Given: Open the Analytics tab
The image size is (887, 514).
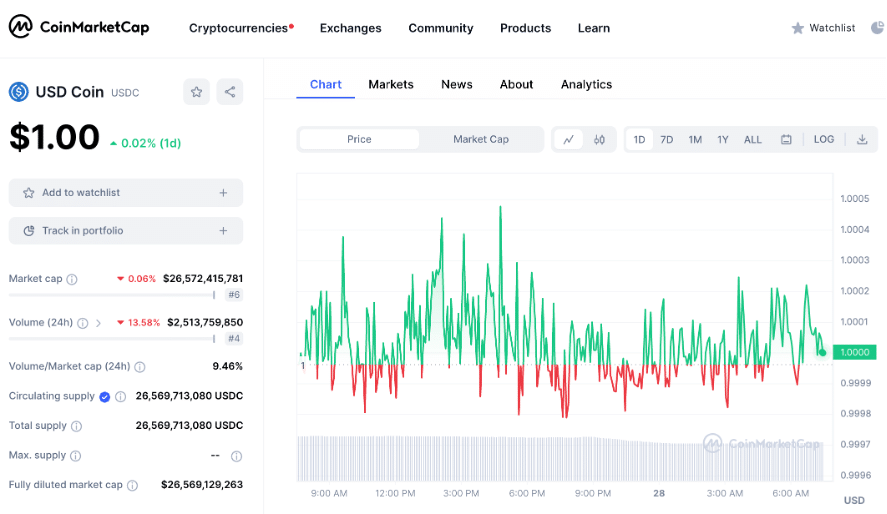Looking at the screenshot, I should point(586,85).
